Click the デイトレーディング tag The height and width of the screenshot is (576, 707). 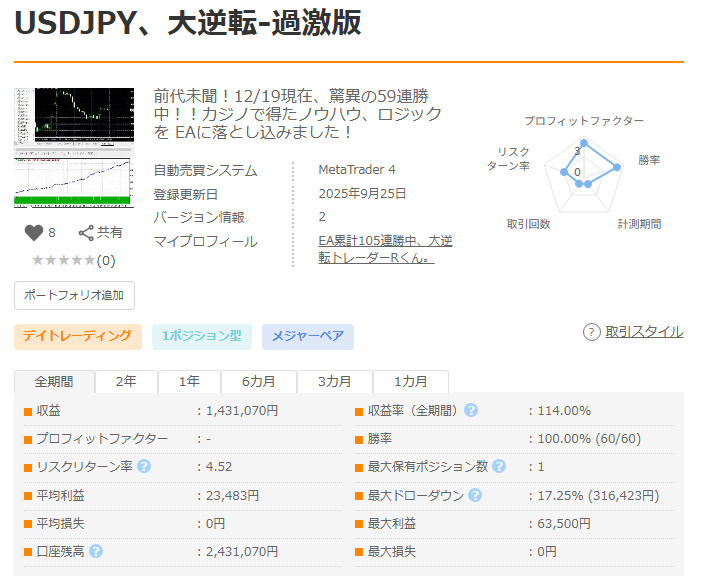pos(78,336)
